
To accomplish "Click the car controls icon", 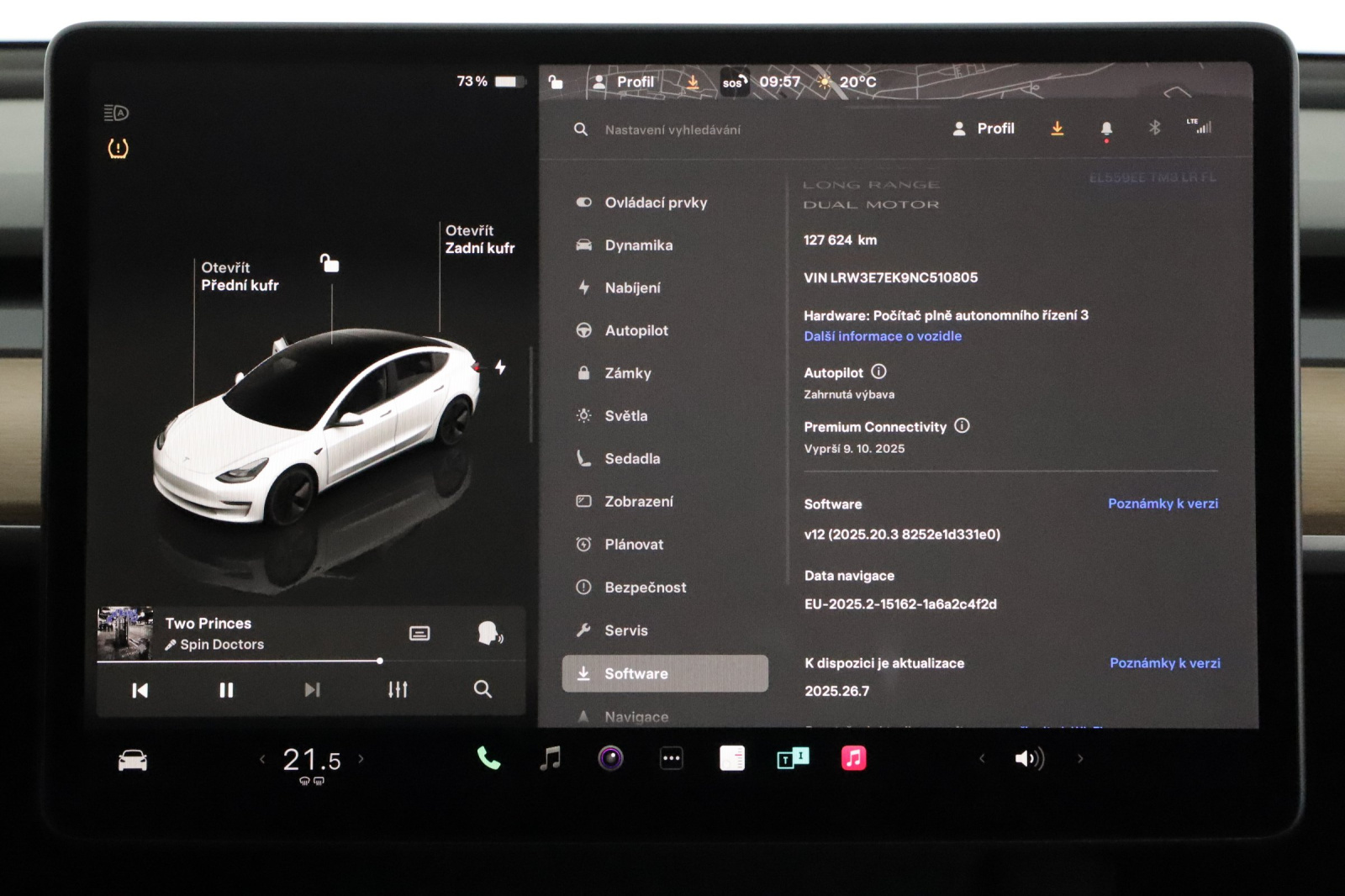I will [133, 761].
